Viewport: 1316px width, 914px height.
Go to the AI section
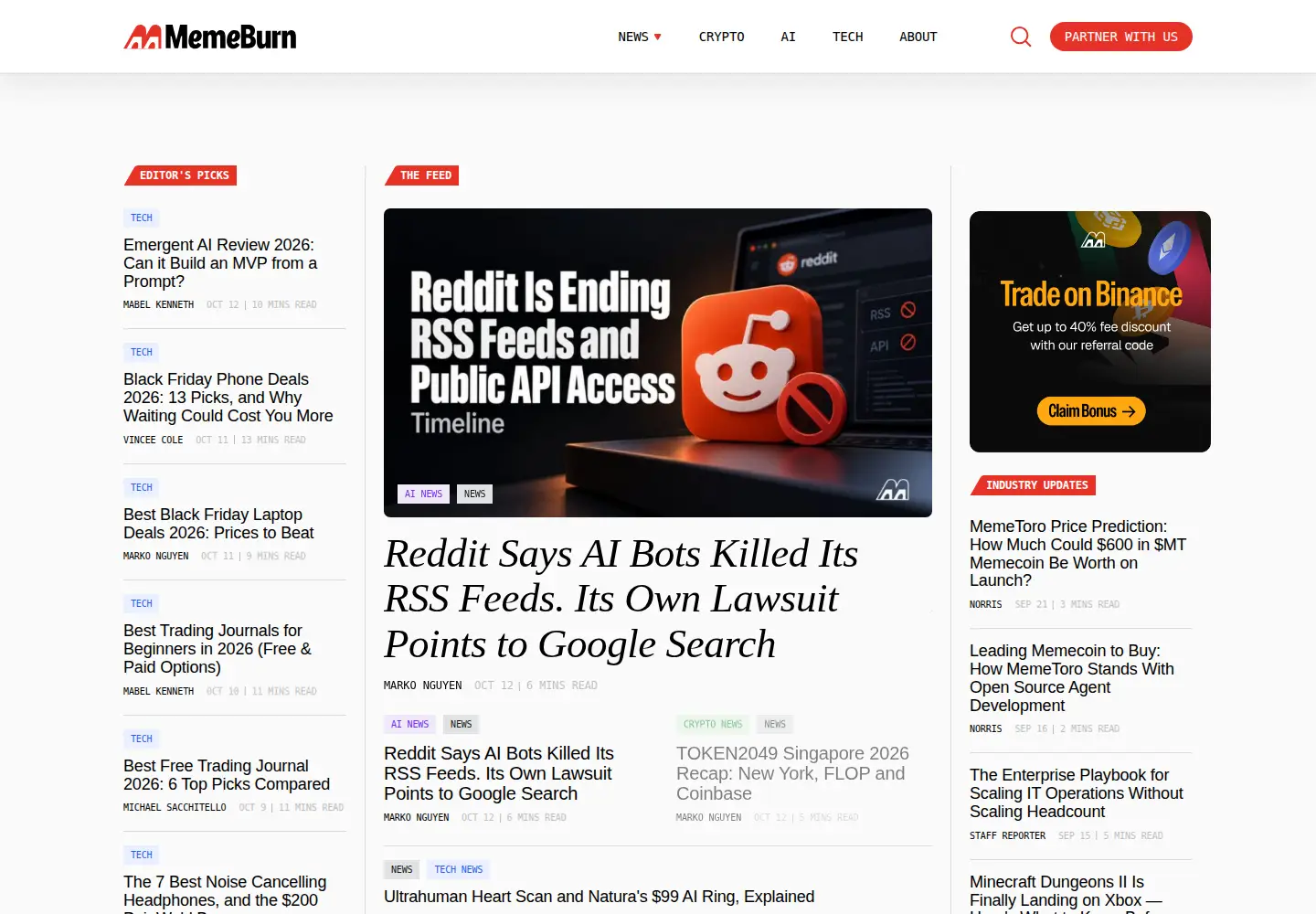click(x=789, y=37)
